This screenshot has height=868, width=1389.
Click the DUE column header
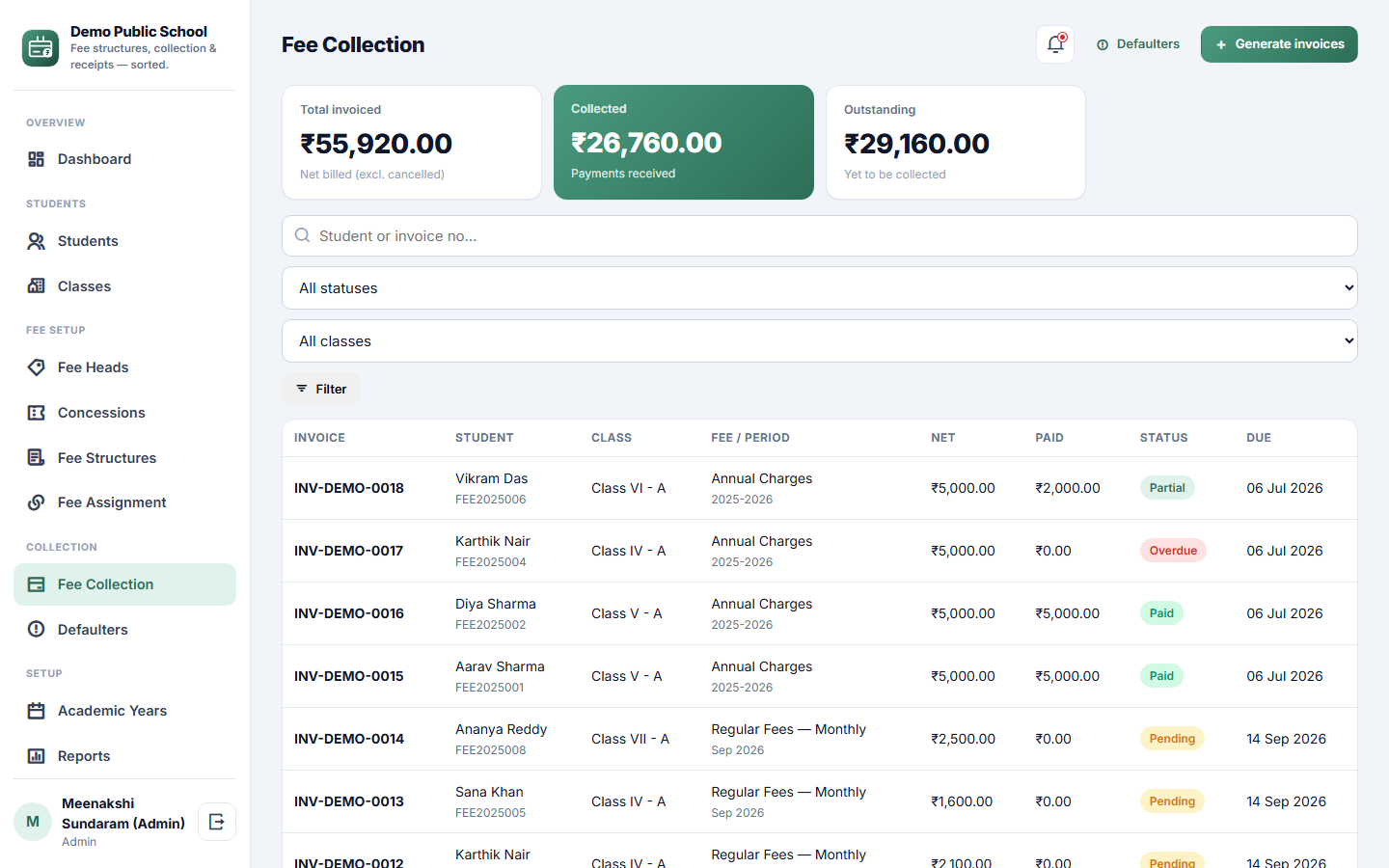pyautogui.click(x=1259, y=438)
